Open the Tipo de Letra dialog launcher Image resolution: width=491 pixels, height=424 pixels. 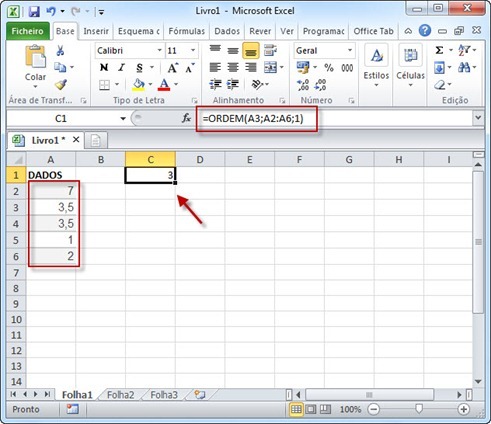(x=194, y=100)
